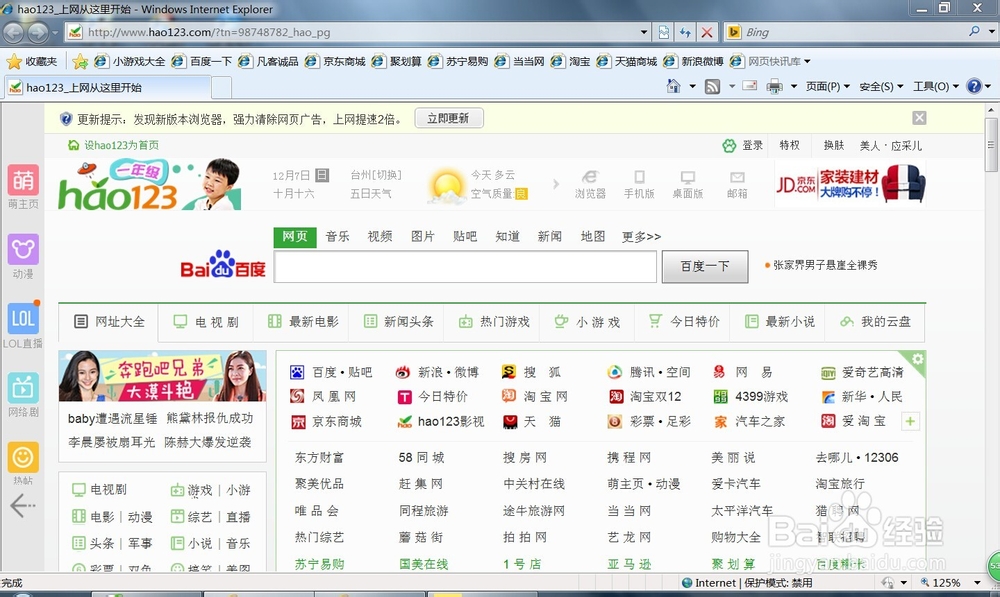Screen dimensions: 1000x597
Task: Click the Read Mail icon in command bar
Action: [749, 85]
